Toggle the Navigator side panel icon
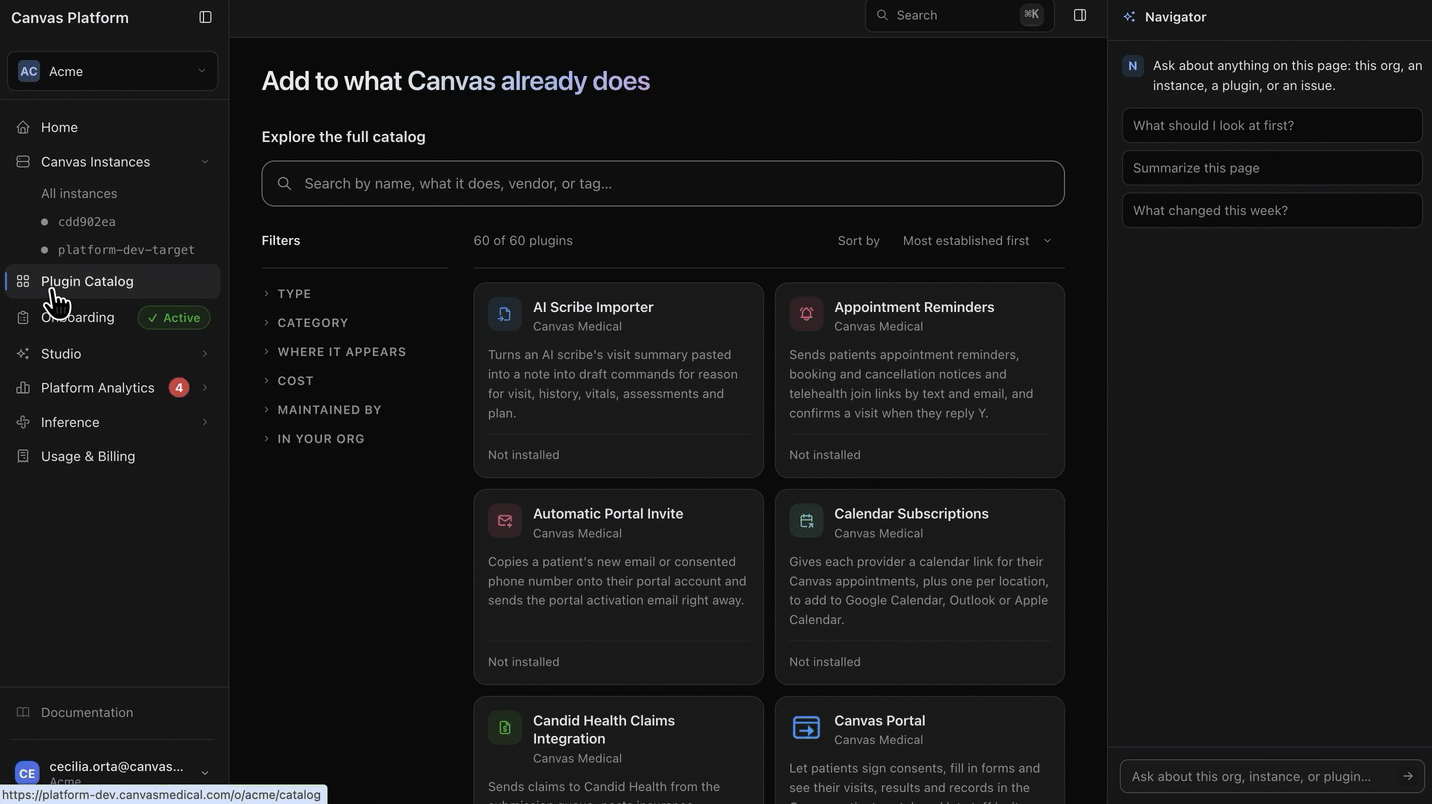This screenshot has height=804, width=1432. click(x=1080, y=15)
